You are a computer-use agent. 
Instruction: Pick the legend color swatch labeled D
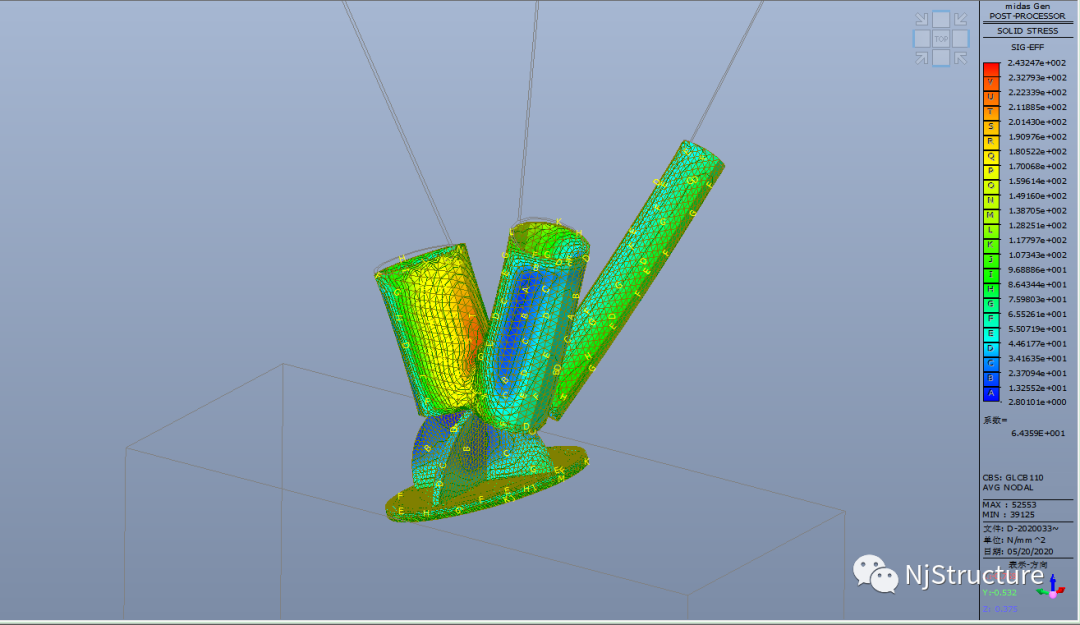point(991,350)
